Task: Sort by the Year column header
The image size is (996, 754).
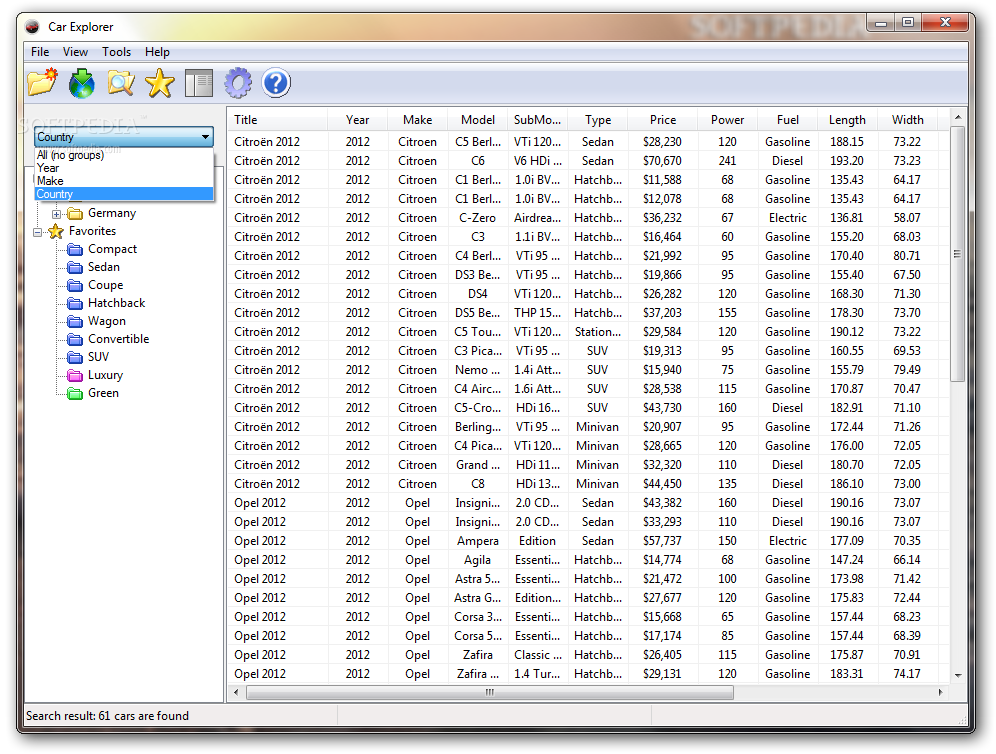Action: tap(358, 119)
